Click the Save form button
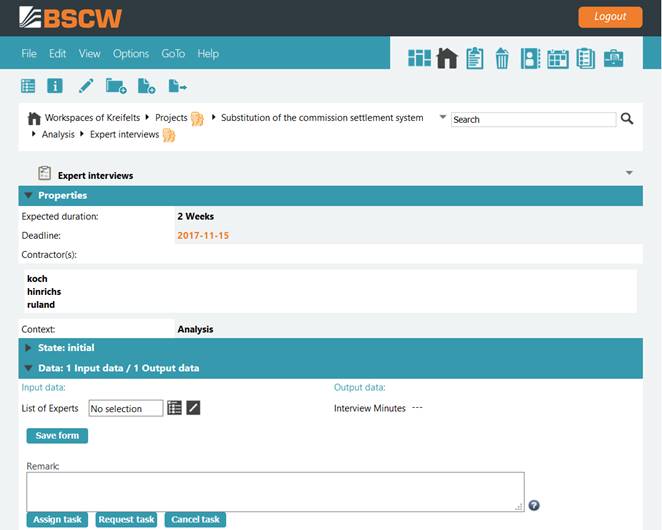 57,435
